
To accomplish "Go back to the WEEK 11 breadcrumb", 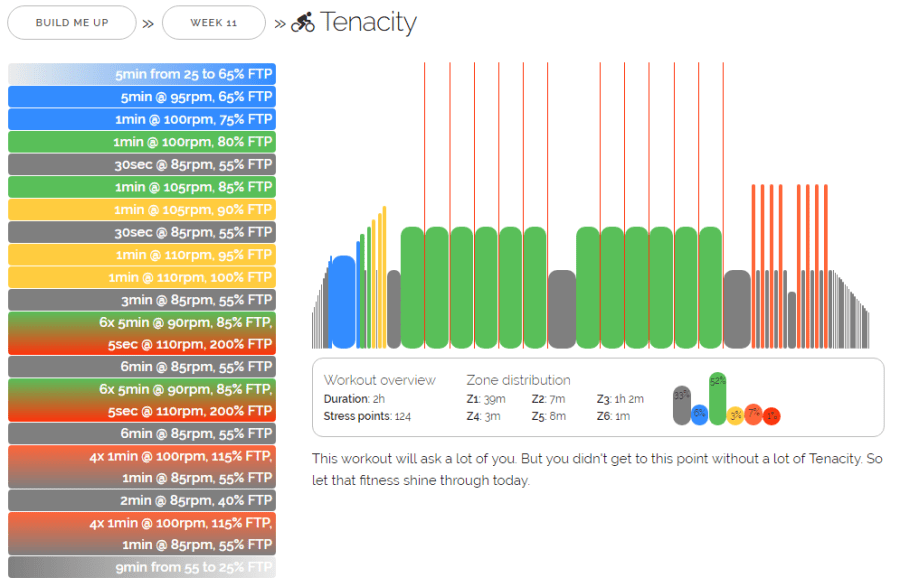I will [x=213, y=22].
